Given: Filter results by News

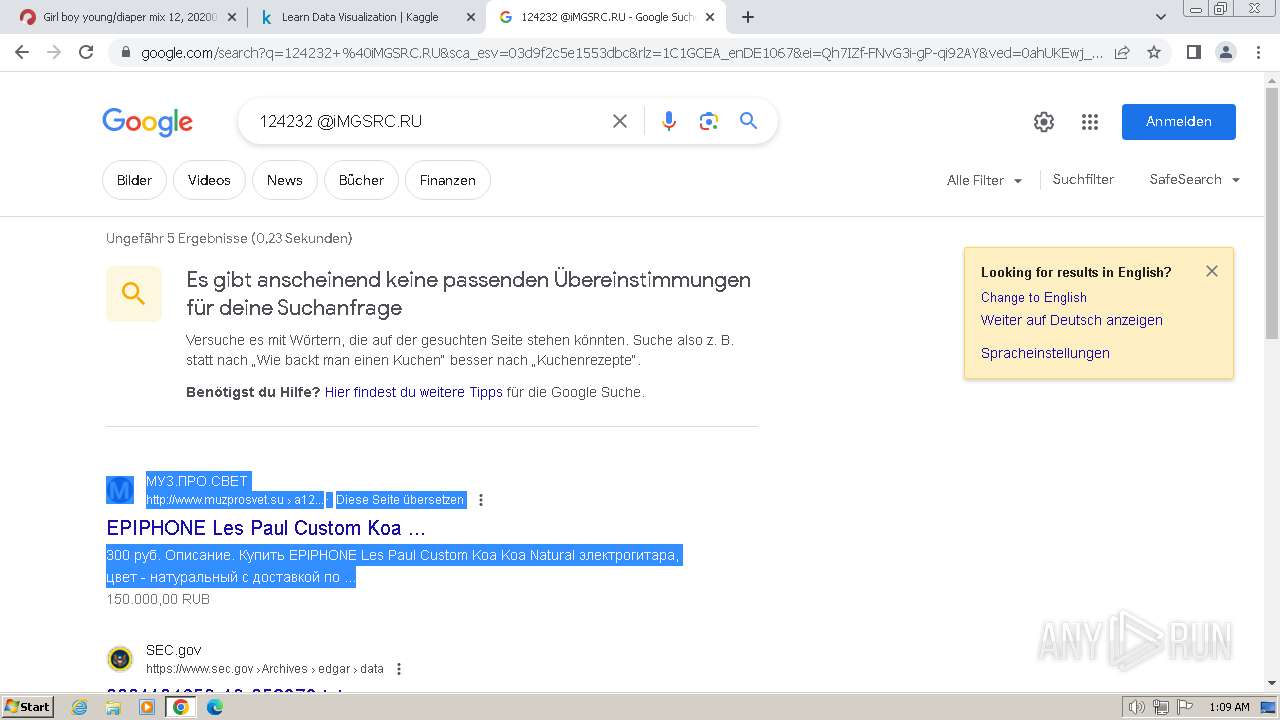Looking at the screenshot, I should (284, 180).
